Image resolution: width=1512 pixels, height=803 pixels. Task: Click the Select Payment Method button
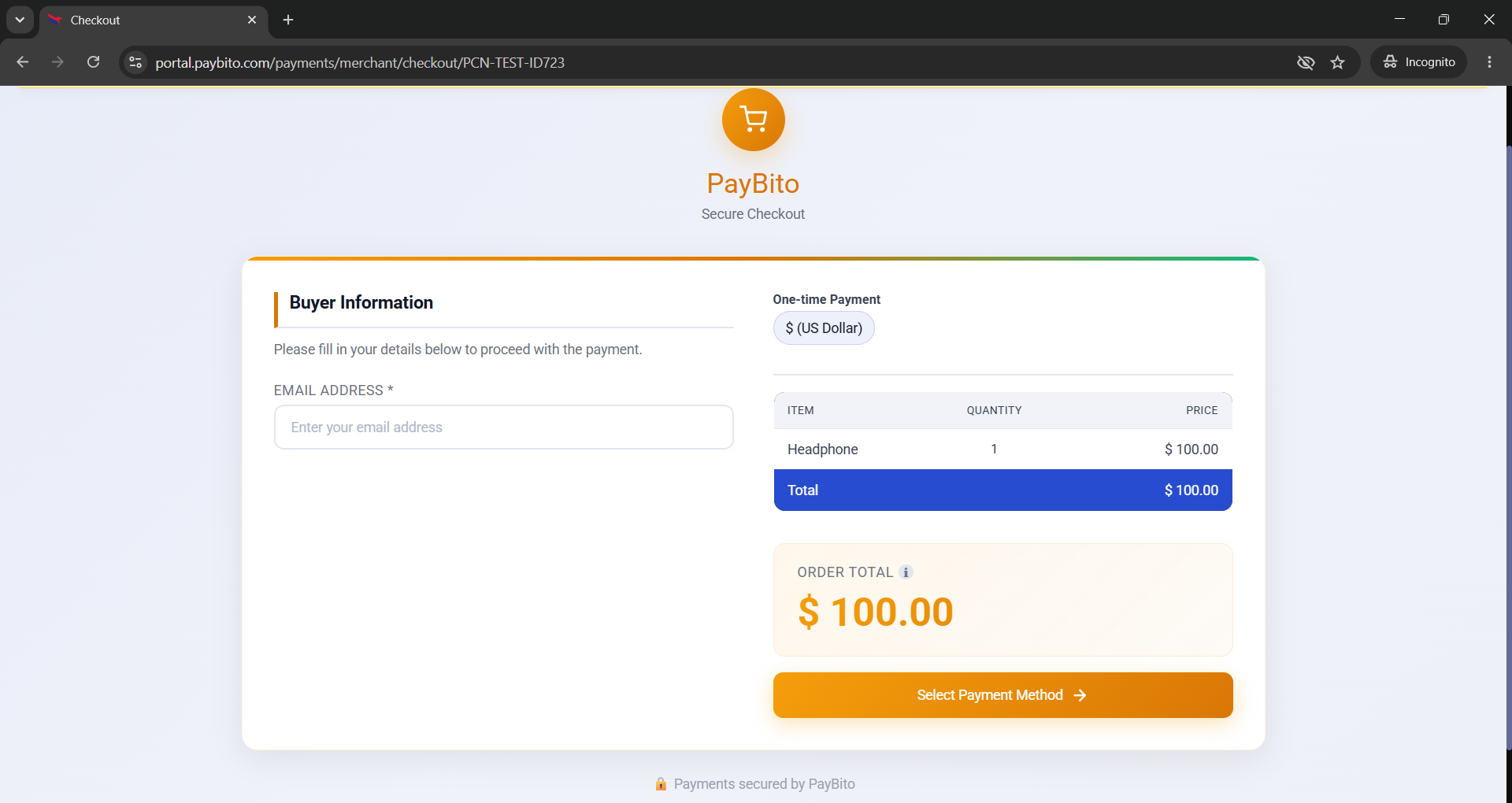[x=1002, y=695]
